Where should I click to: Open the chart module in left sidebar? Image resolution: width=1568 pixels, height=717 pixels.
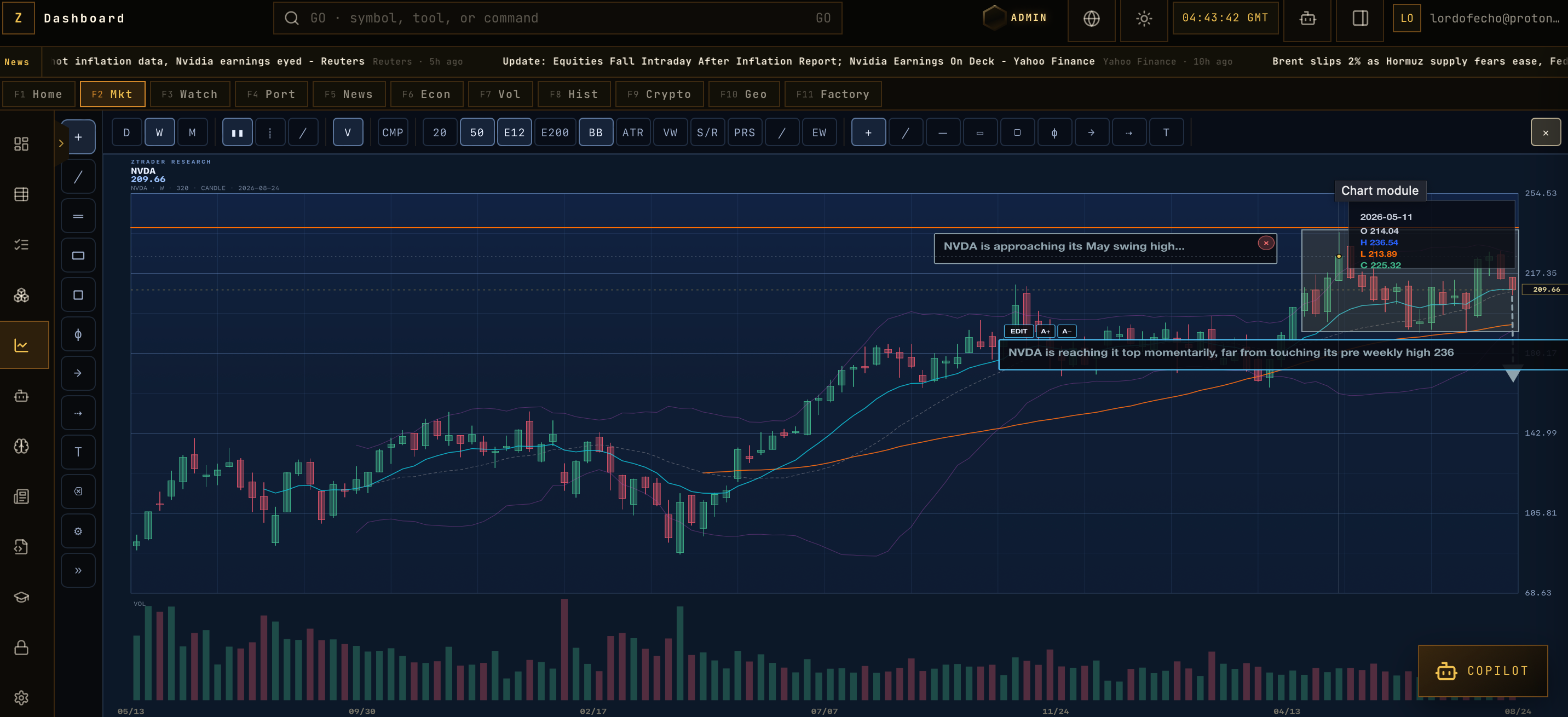coord(21,345)
